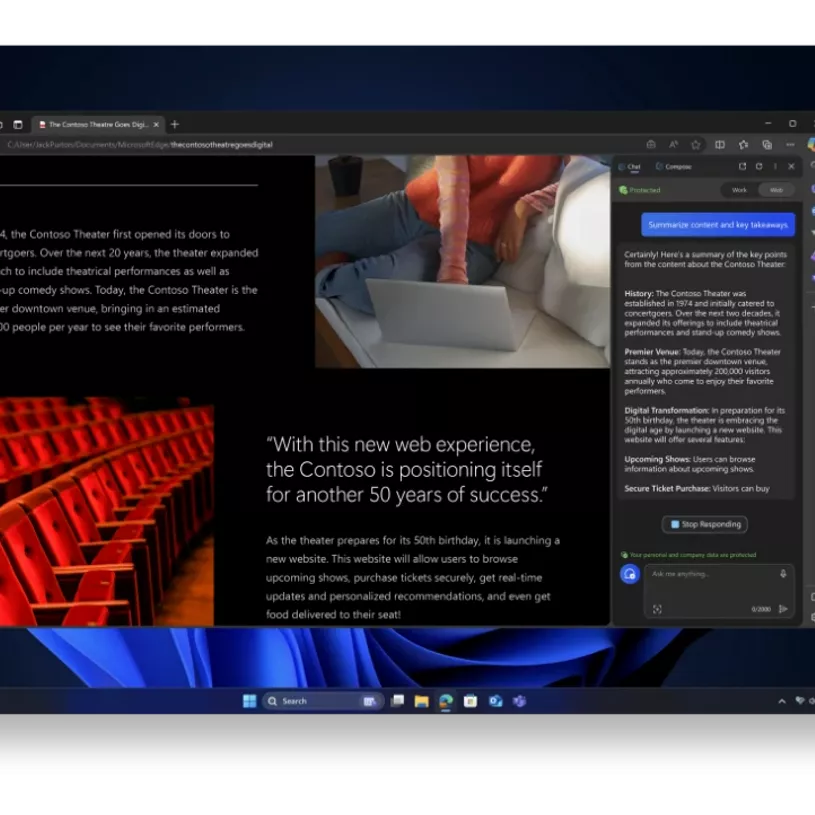Open more options in Copilot pane header

coord(775,166)
